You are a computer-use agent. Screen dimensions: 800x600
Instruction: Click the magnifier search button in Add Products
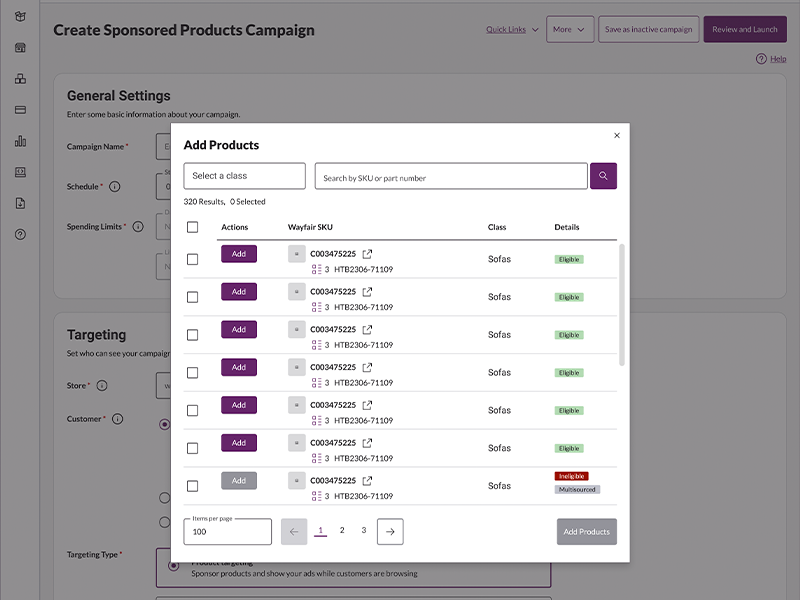click(603, 176)
